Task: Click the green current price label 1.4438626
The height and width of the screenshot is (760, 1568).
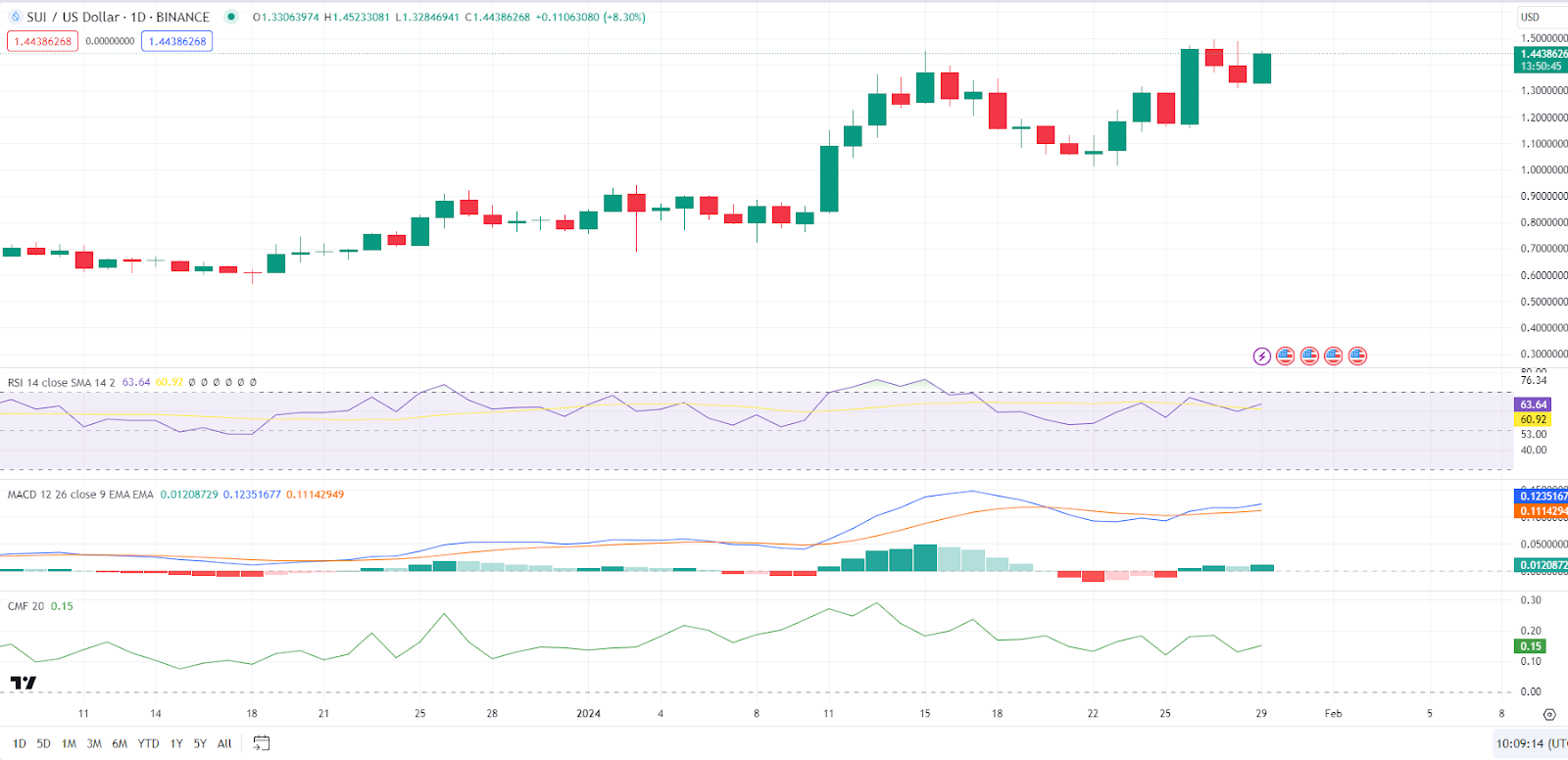Action: [1543, 60]
